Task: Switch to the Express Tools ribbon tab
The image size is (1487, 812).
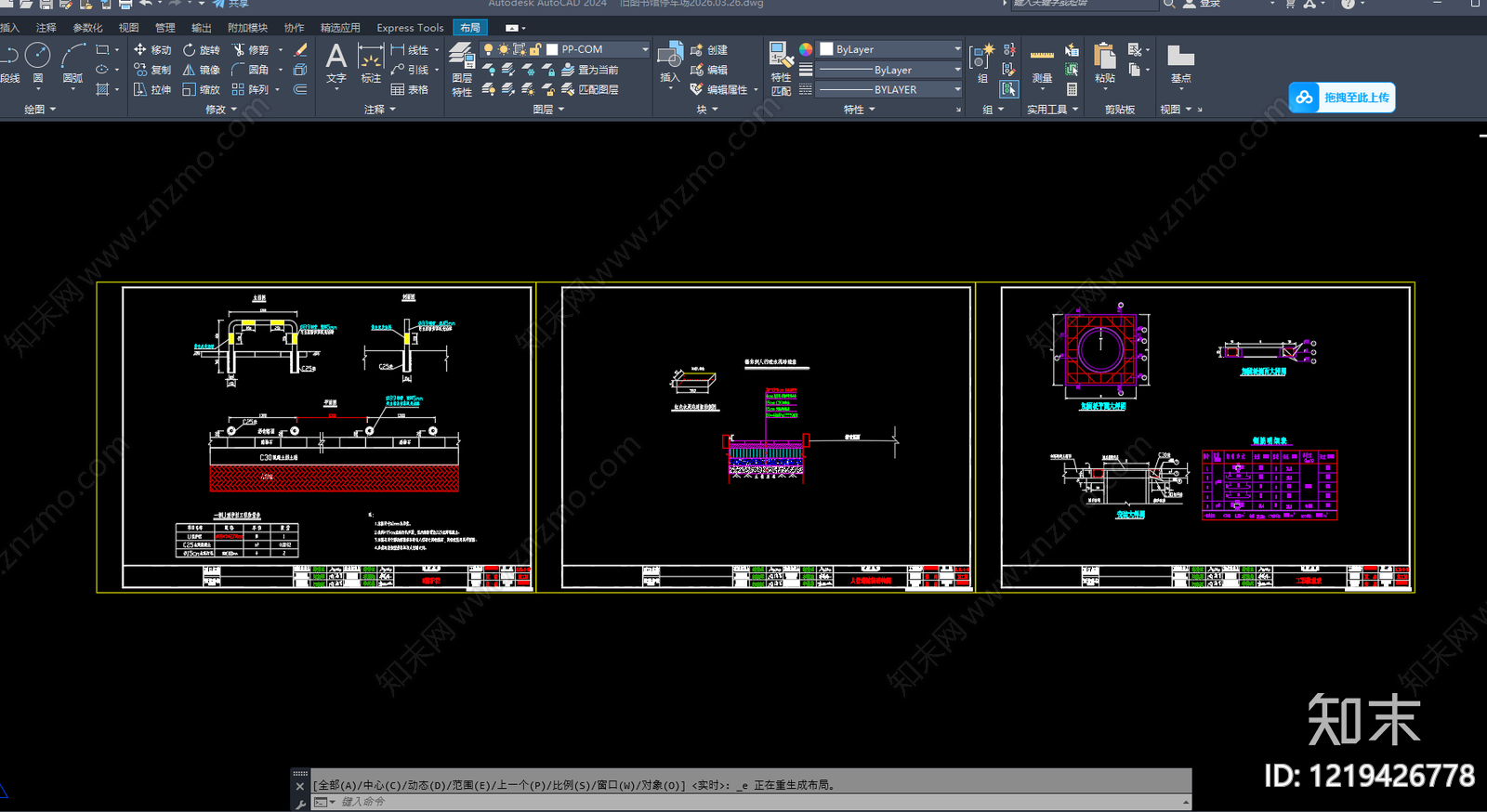Action: 410,28
